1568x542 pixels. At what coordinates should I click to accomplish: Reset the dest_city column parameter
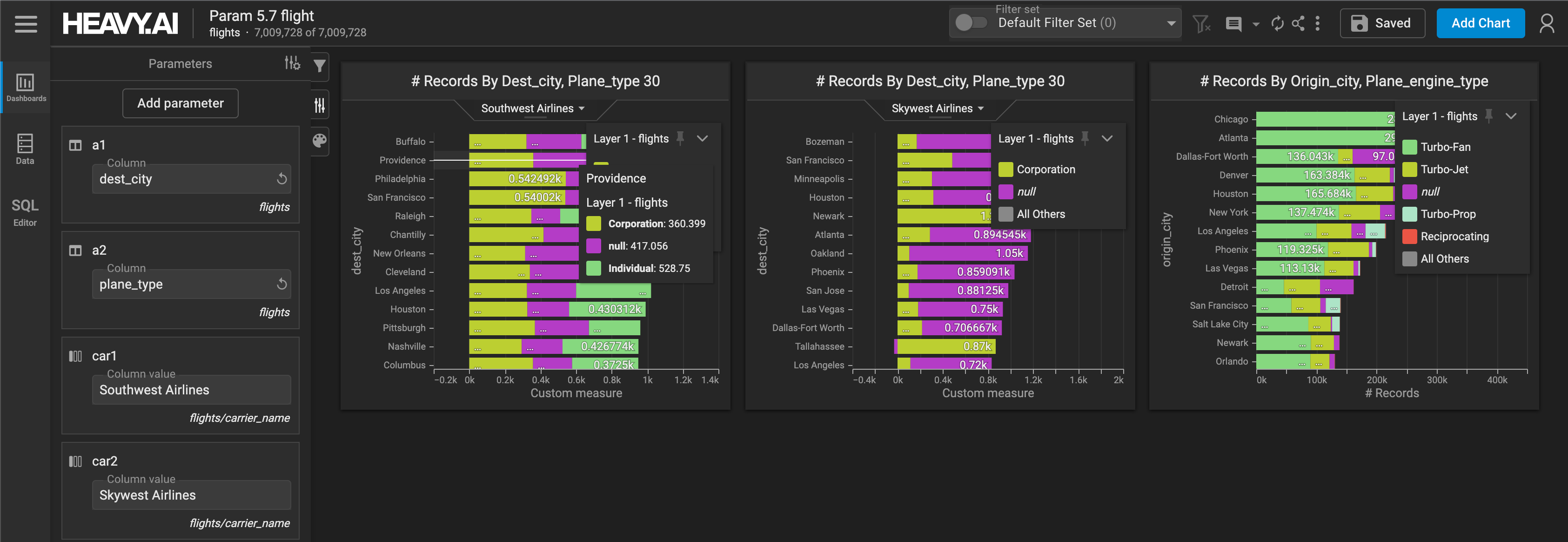(x=281, y=178)
